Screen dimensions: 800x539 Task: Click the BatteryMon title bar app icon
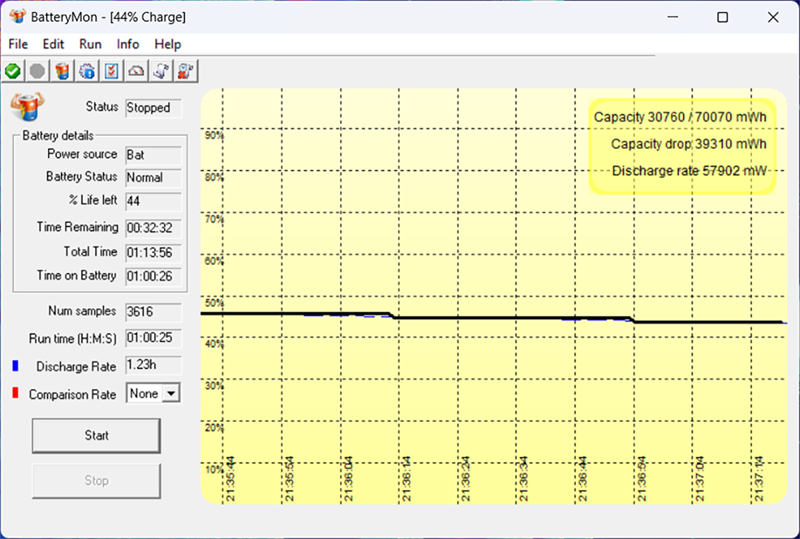(x=17, y=16)
